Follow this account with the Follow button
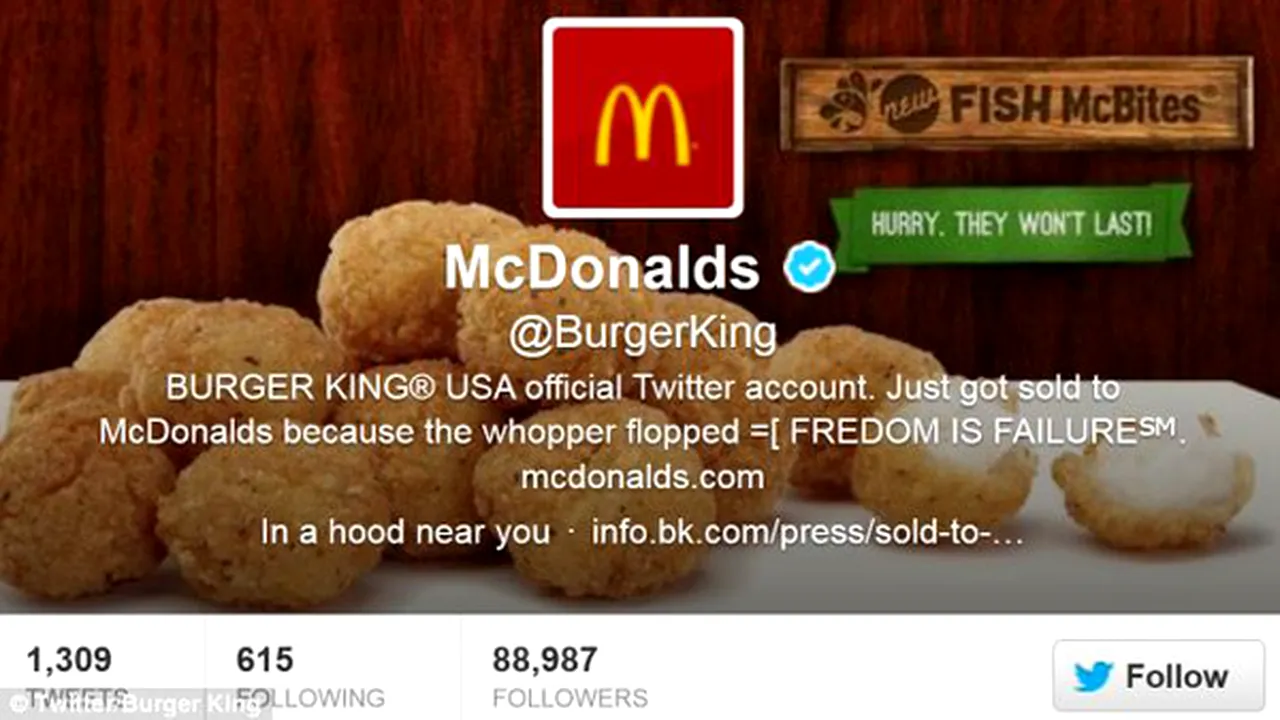 pyautogui.click(x=1158, y=676)
